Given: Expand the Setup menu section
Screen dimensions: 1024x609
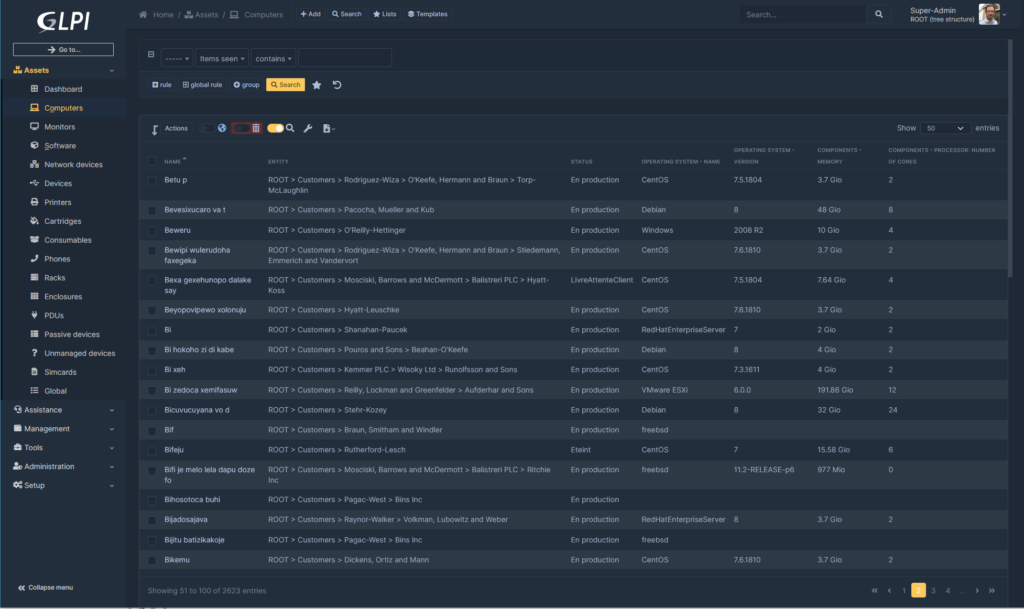Looking at the screenshot, I should coord(63,486).
